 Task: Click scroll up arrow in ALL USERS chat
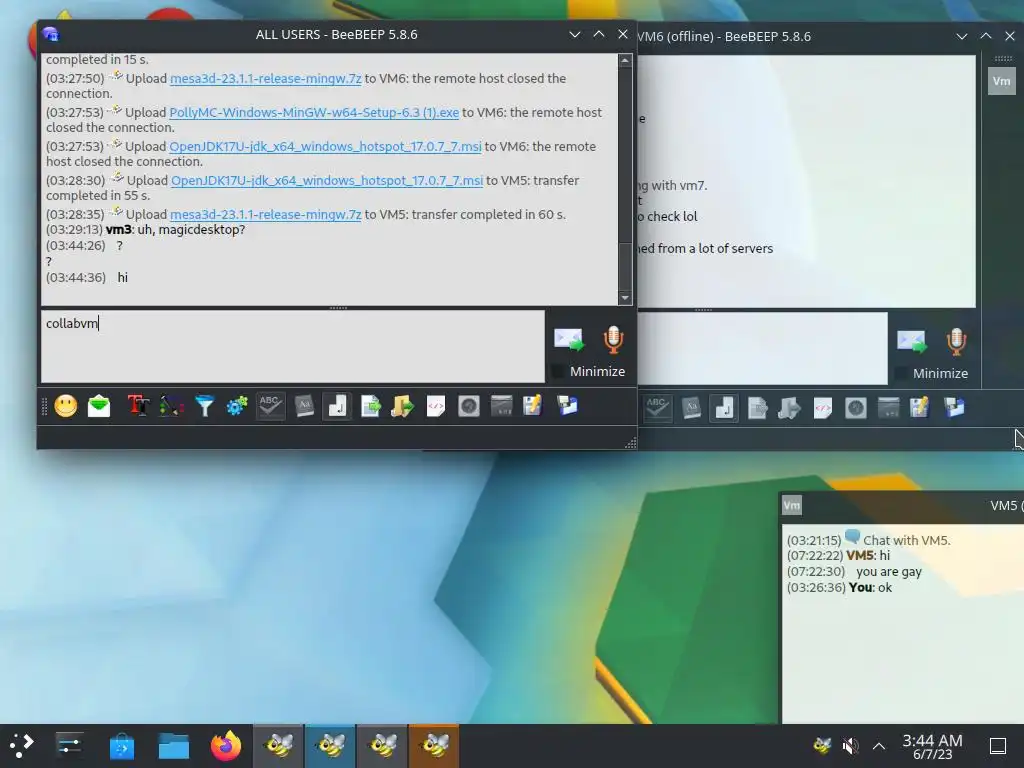[625, 61]
